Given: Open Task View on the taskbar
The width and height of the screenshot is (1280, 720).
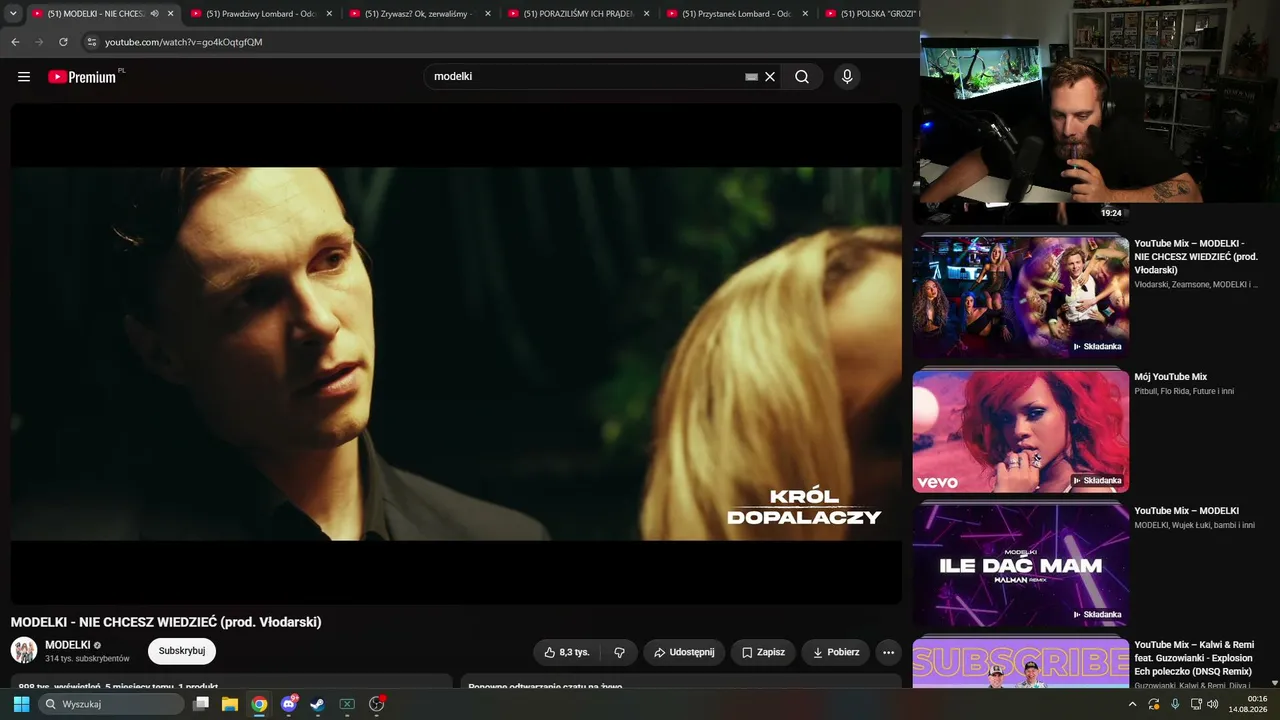Looking at the screenshot, I should (x=201, y=704).
